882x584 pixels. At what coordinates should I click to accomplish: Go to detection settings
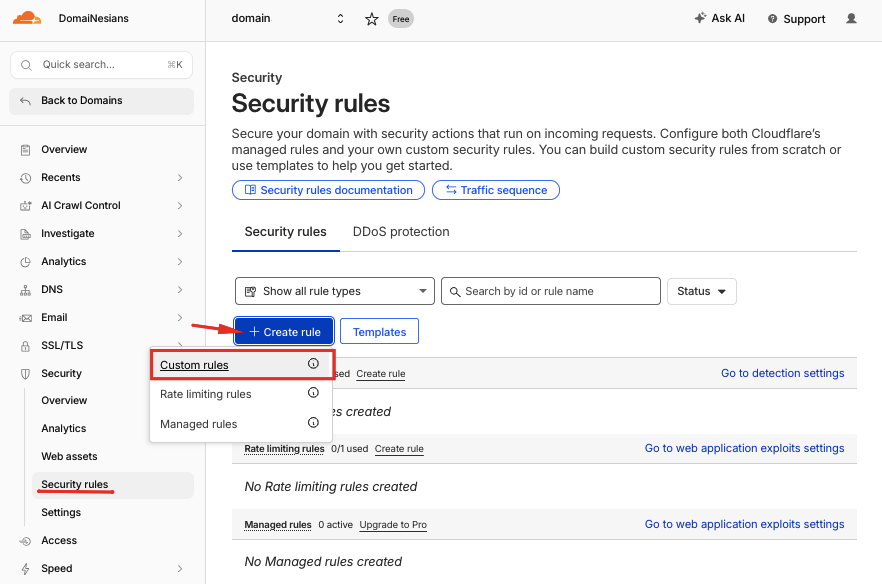click(782, 373)
